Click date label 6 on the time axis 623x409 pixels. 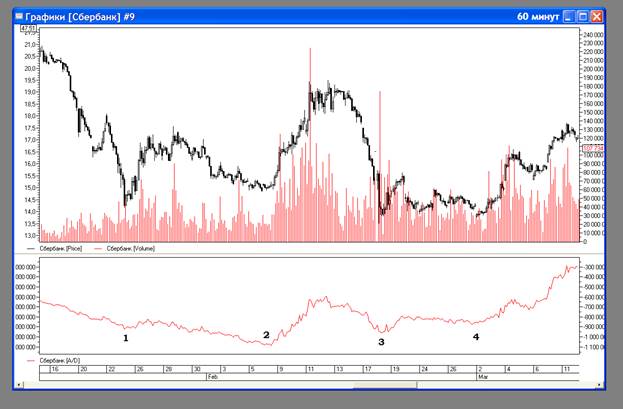pyautogui.click(x=537, y=369)
